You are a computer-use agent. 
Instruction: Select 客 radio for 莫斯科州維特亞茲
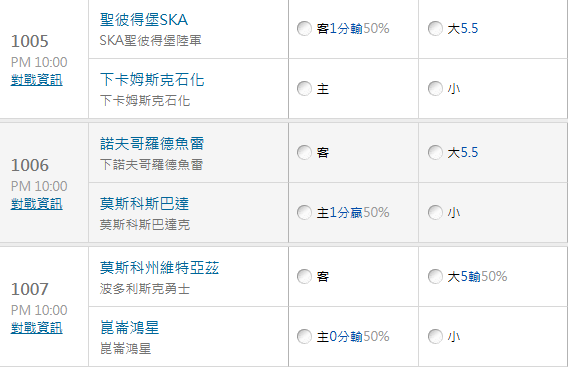(x=304, y=277)
